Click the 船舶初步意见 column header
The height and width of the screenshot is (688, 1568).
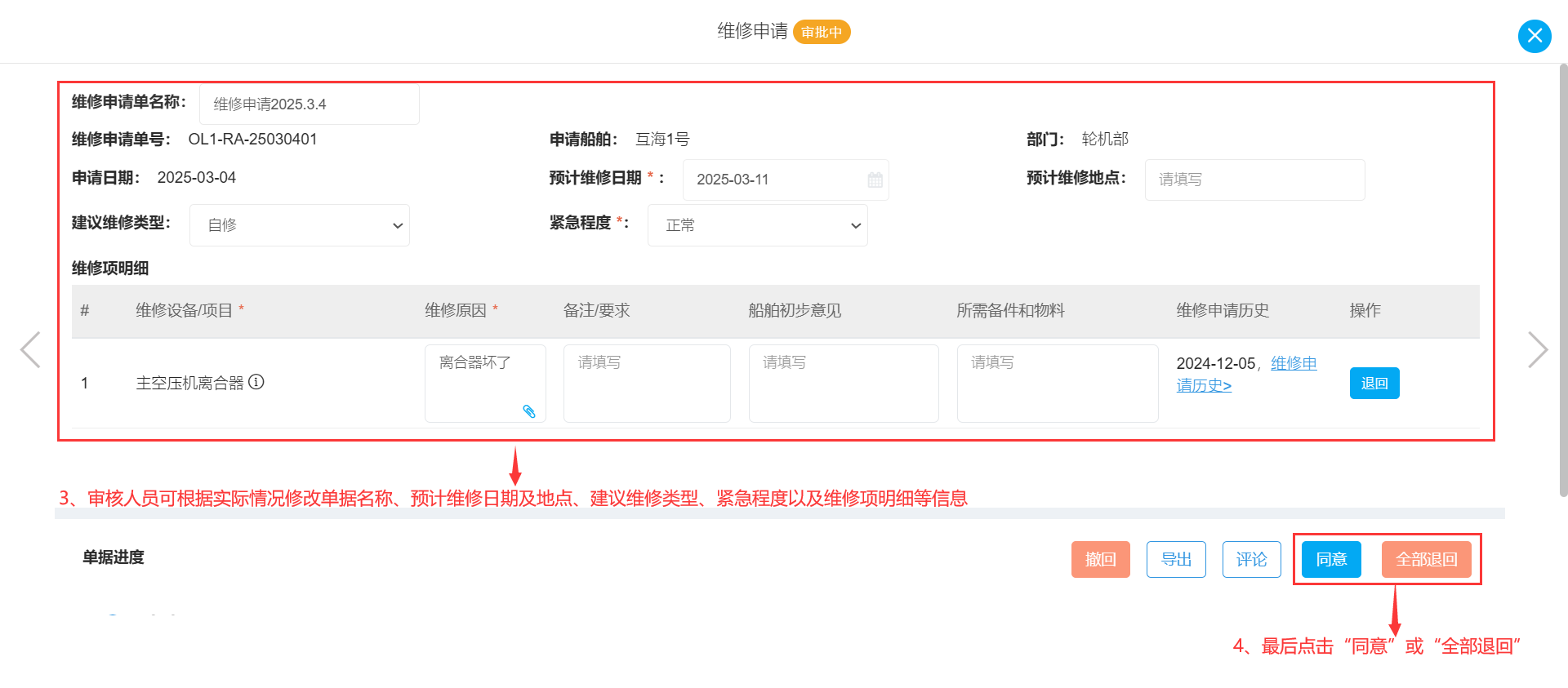[x=795, y=310]
